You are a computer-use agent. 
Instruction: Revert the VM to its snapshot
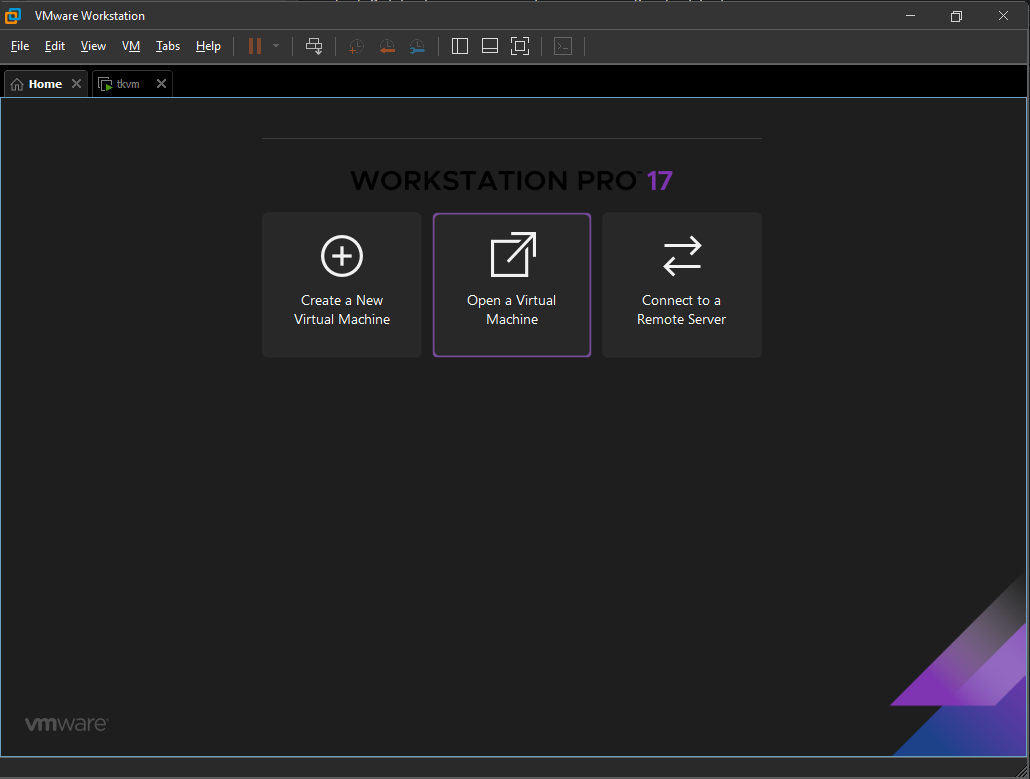click(387, 46)
